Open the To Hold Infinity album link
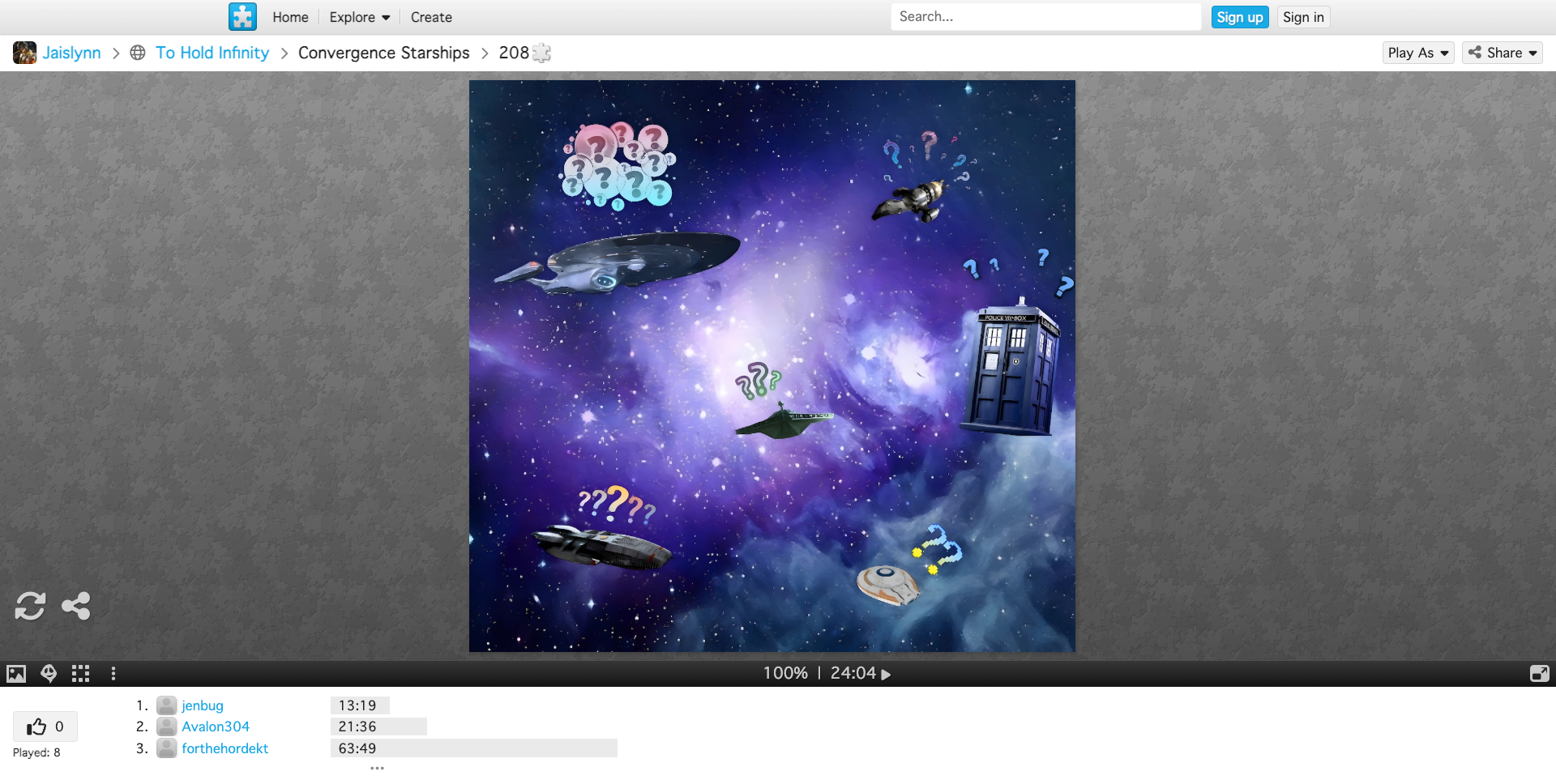 click(x=212, y=53)
